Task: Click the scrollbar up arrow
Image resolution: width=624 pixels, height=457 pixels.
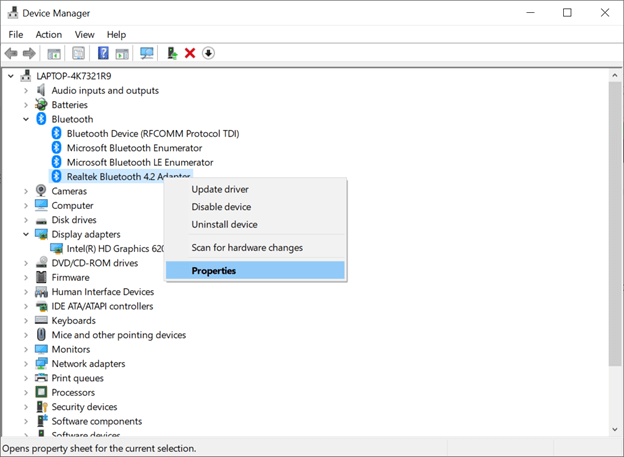Action: point(615,75)
